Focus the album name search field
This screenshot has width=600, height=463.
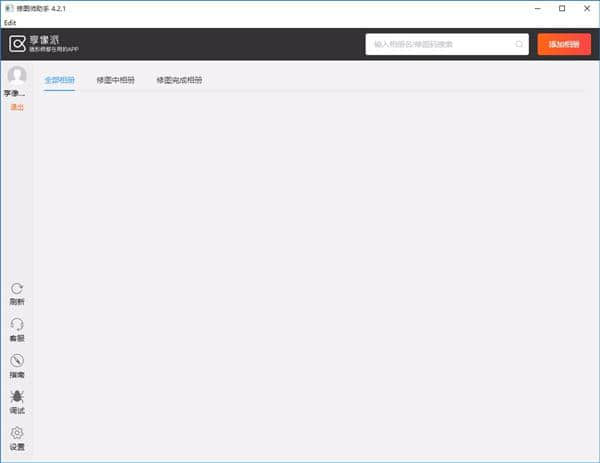point(447,44)
